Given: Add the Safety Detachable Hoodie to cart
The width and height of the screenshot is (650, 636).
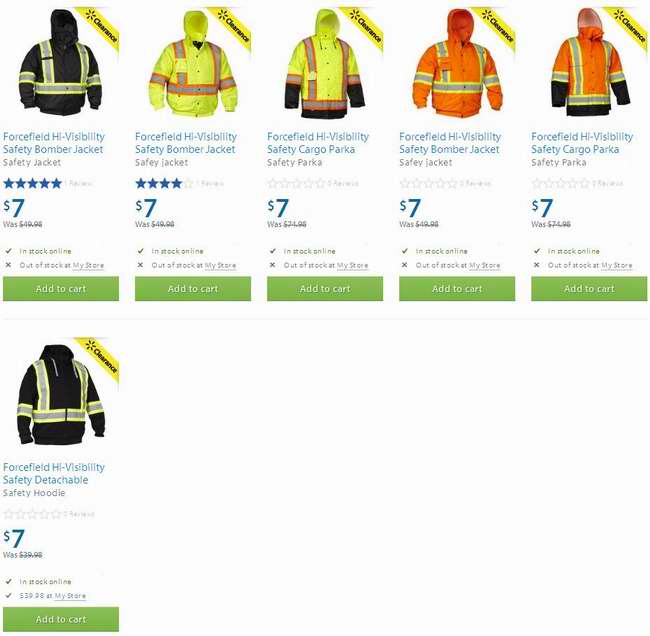Looking at the screenshot, I should pyautogui.click(x=61, y=619).
